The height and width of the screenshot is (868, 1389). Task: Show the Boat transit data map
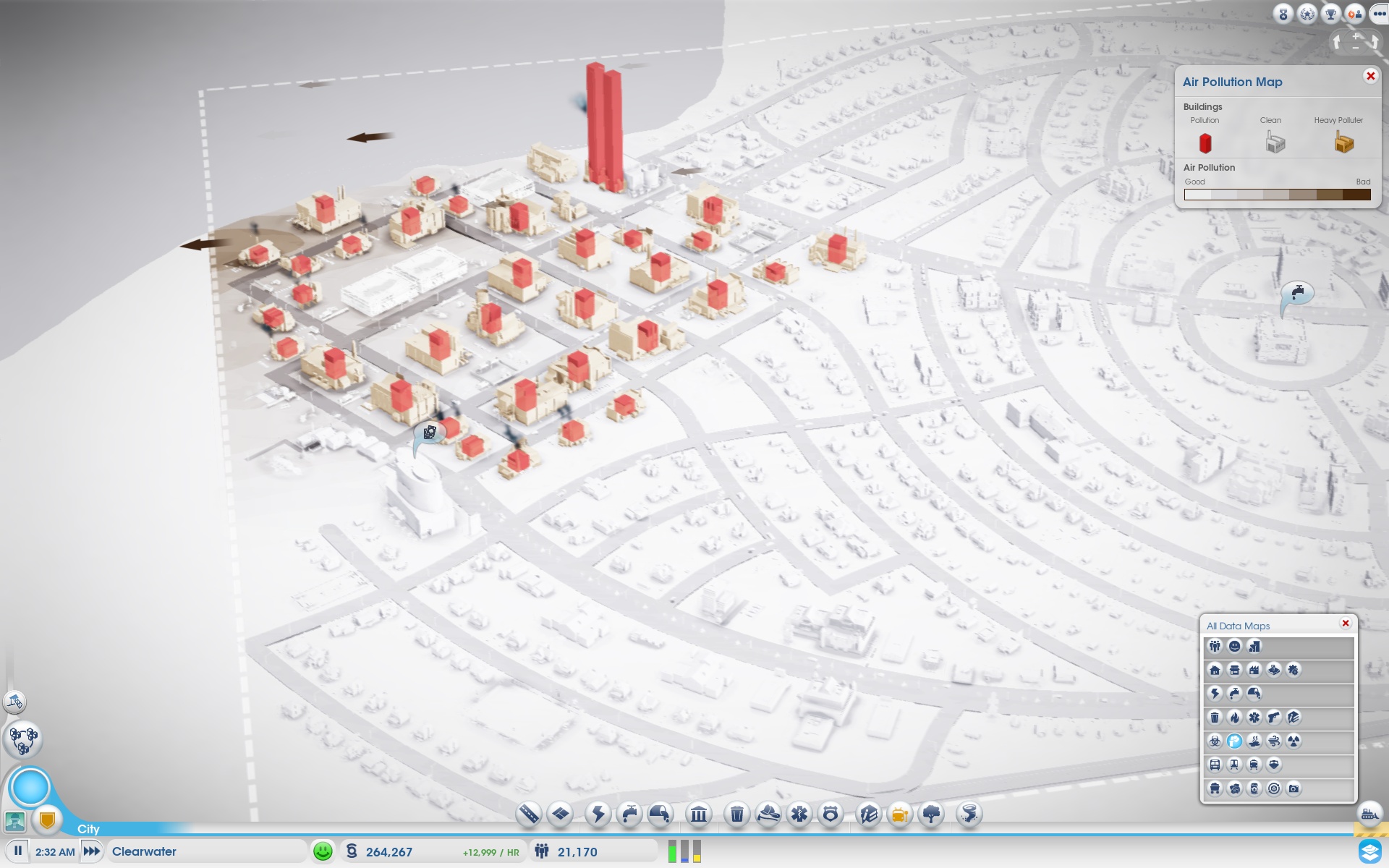(x=1274, y=765)
